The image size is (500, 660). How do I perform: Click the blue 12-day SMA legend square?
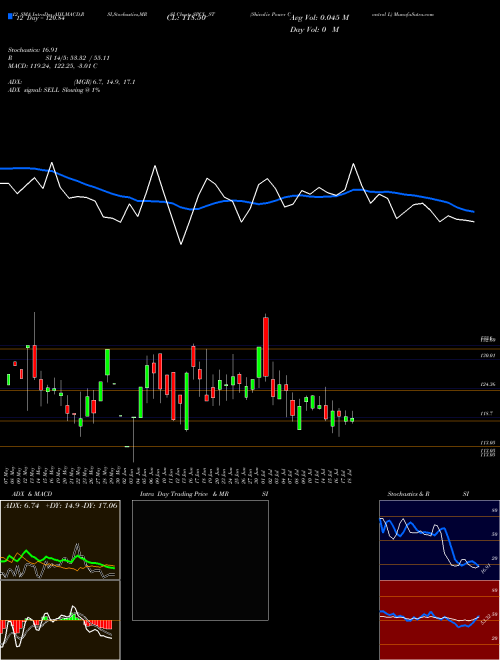click(11, 17)
